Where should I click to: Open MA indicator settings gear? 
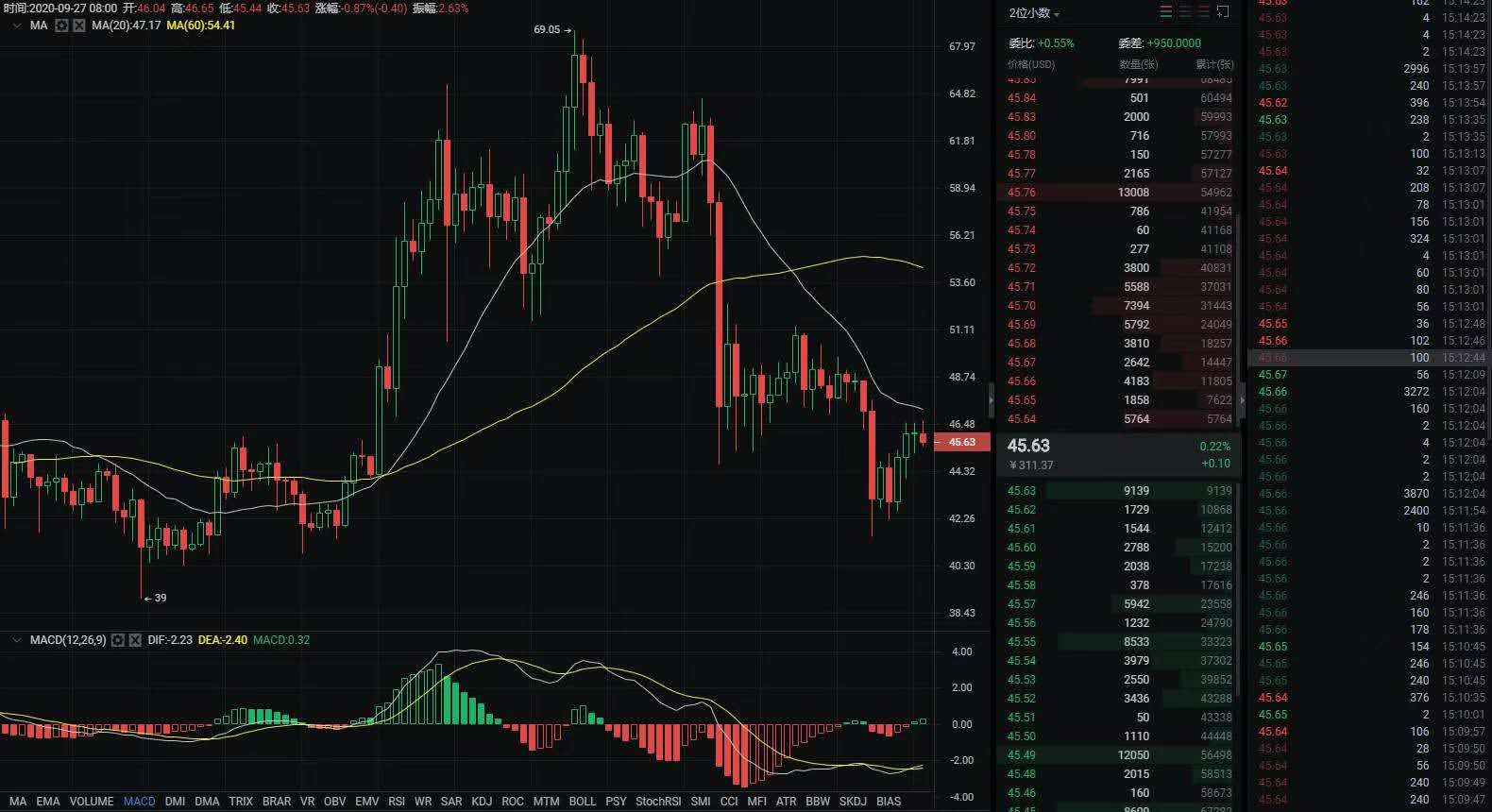point(62,25)
